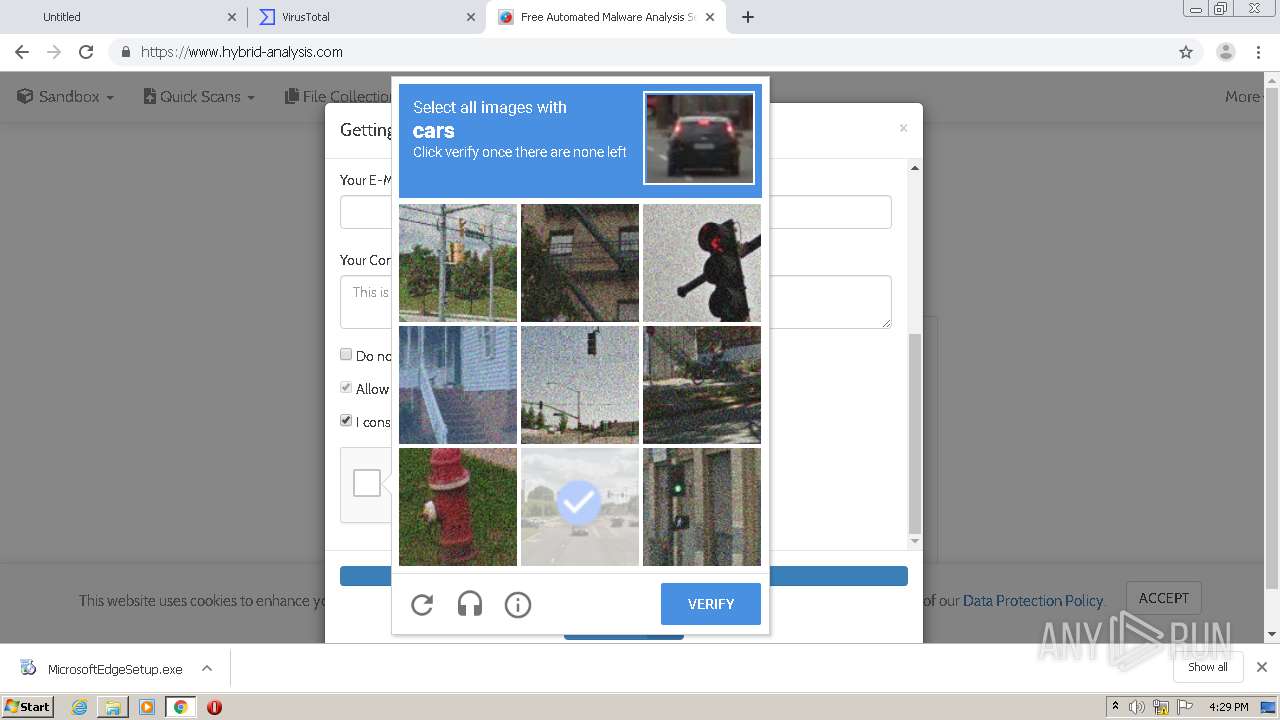Accept cookies with the ACCEPT button

pyautogui.click(x=1164, y=598)
